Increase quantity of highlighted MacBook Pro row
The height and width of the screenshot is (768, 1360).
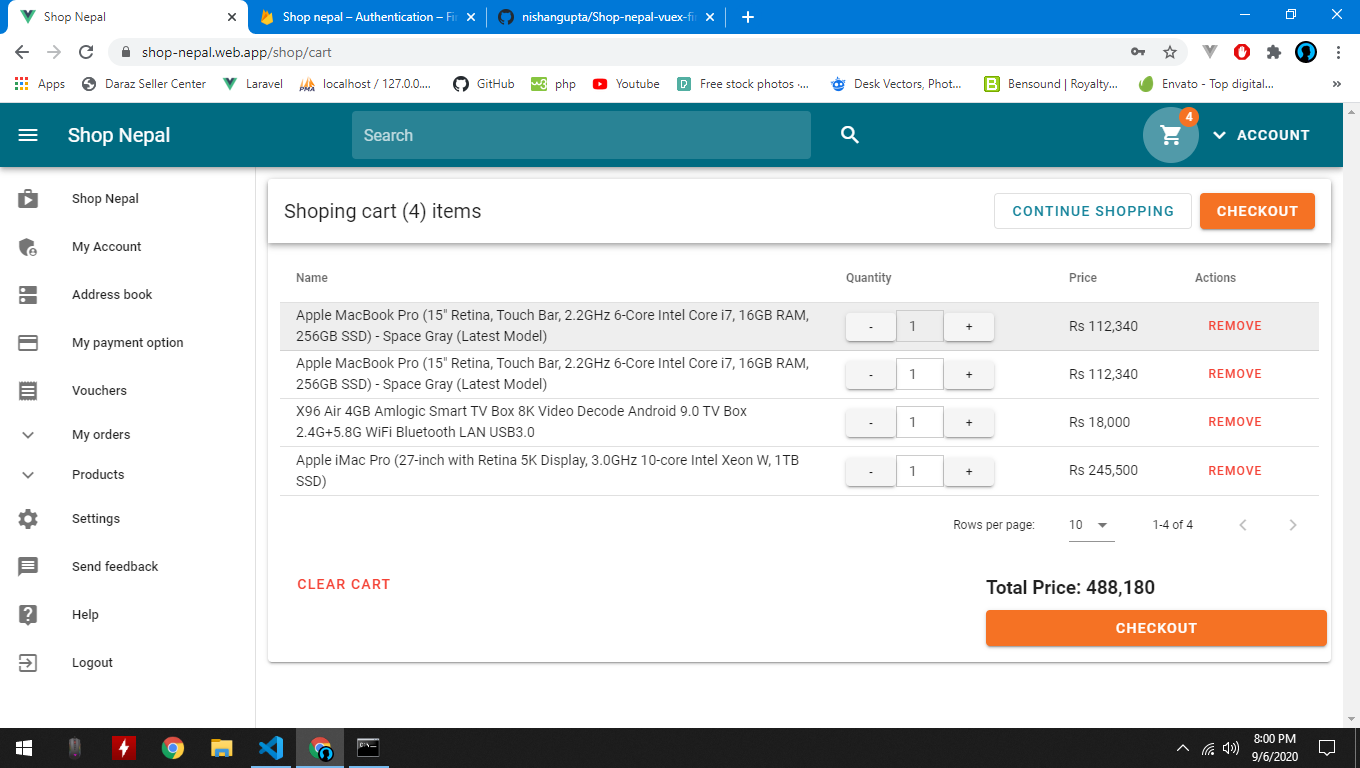969,327
